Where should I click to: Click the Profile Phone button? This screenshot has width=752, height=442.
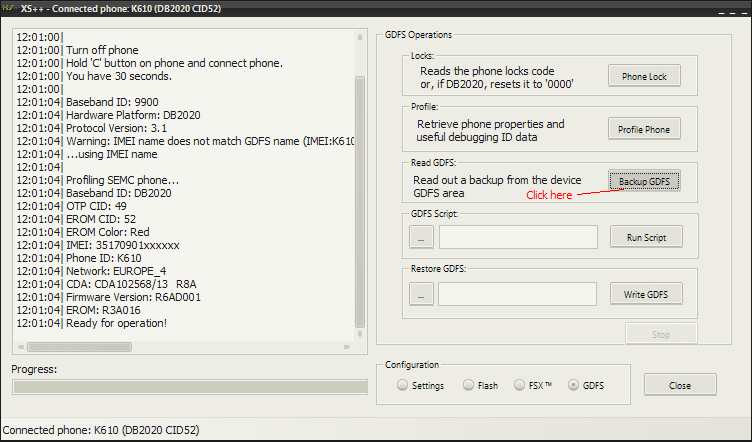(x=644, y=129)
